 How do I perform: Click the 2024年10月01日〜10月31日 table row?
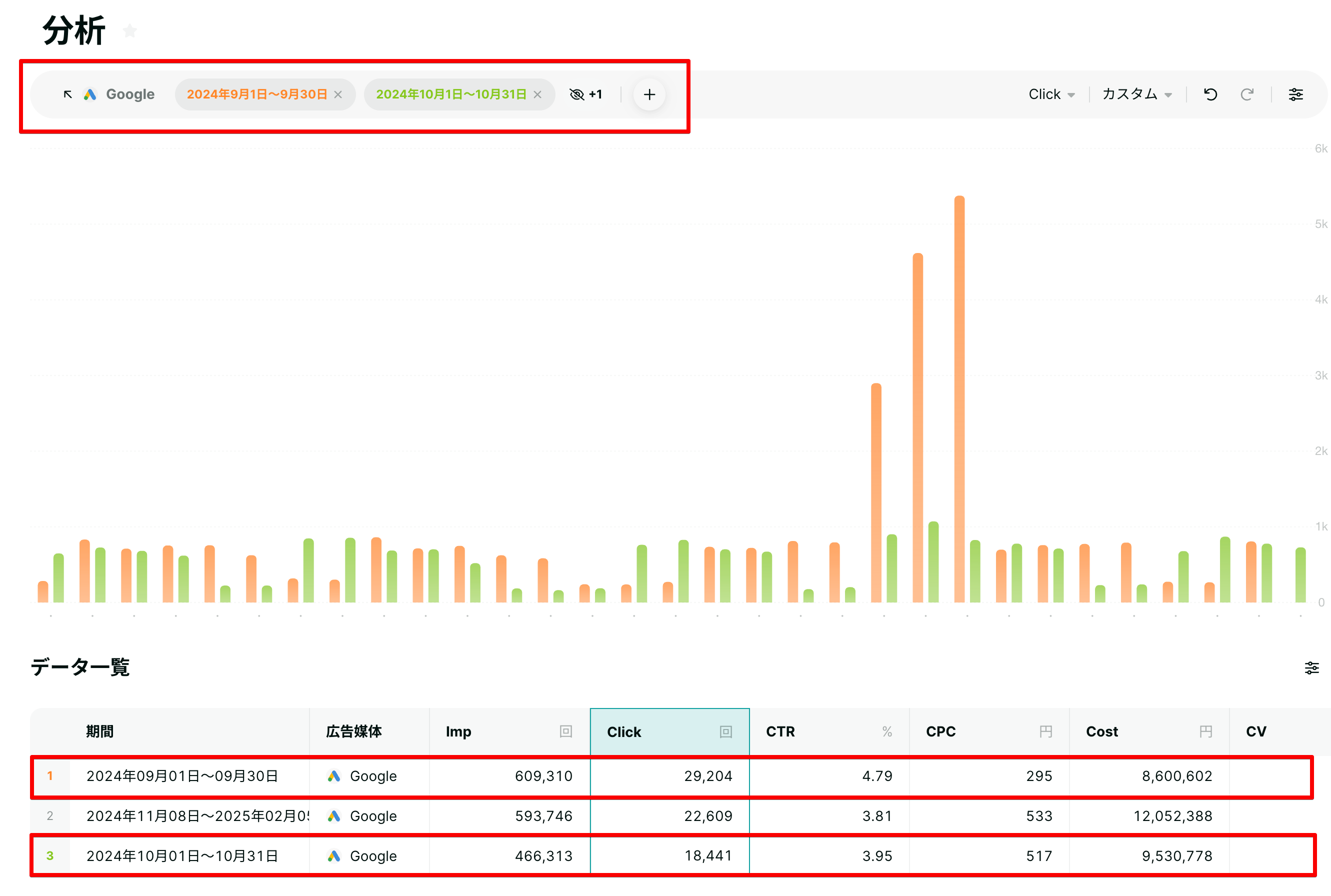pos(672,855)
